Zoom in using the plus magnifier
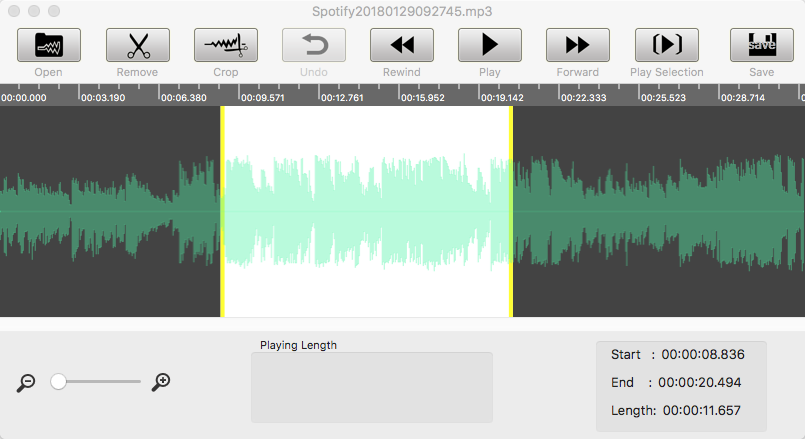805x439 pixels. pyautogui.click(x=161, y=382)
